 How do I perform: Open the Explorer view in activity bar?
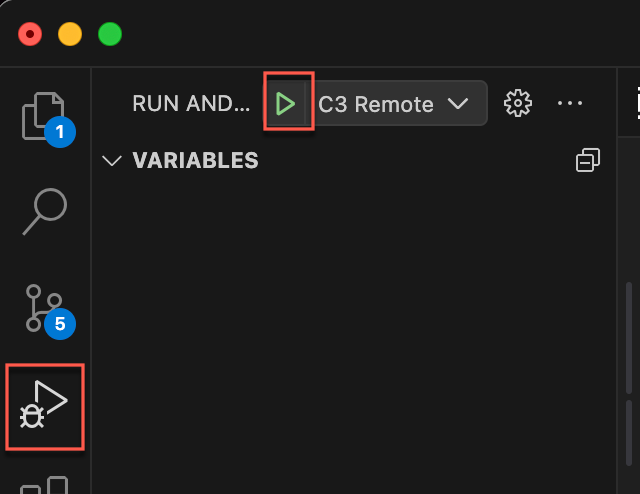pos(43,114)
